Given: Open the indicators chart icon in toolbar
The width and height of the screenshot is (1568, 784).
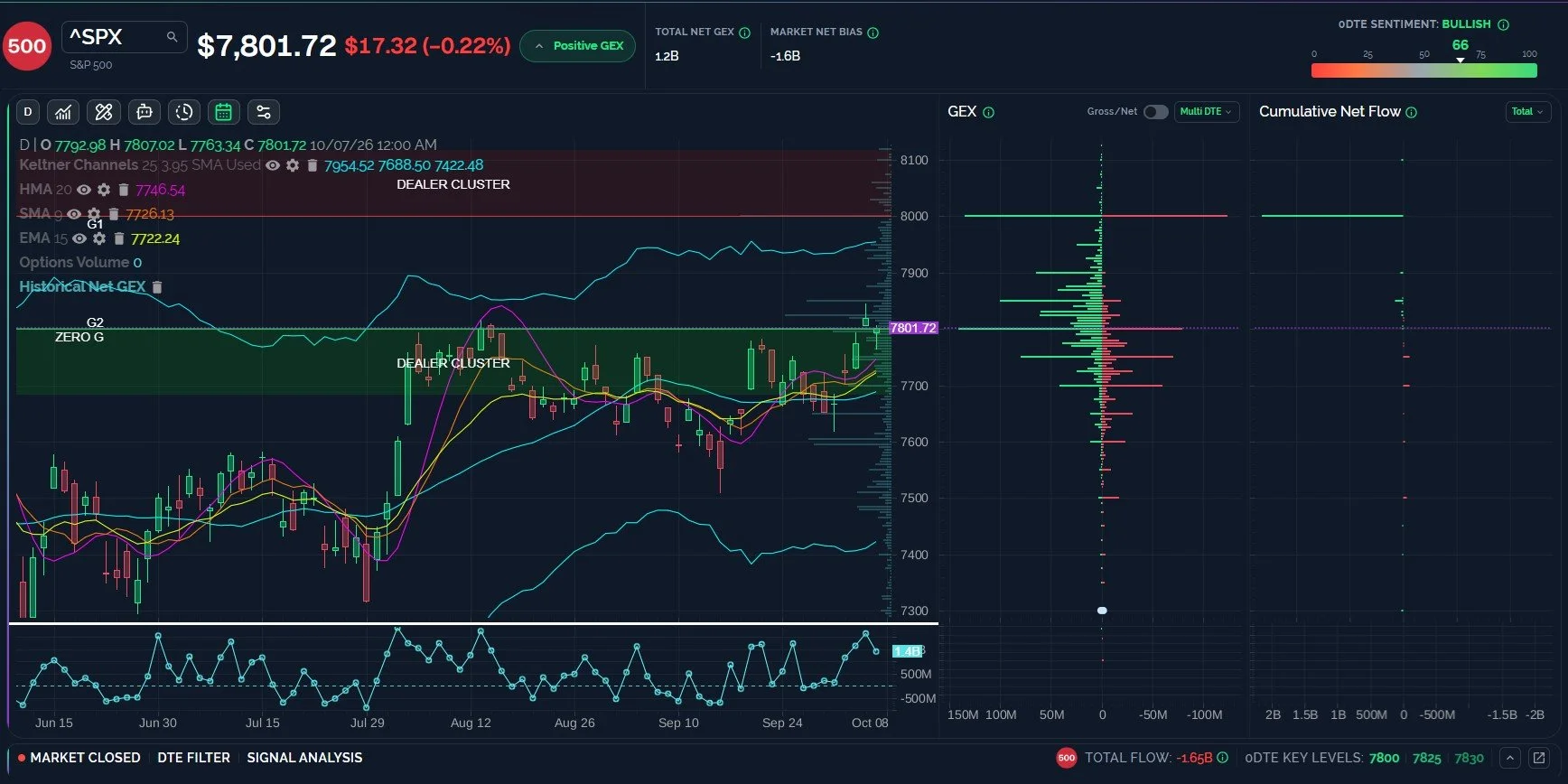Looking at the screenshot, I should (x=63, y=112).
